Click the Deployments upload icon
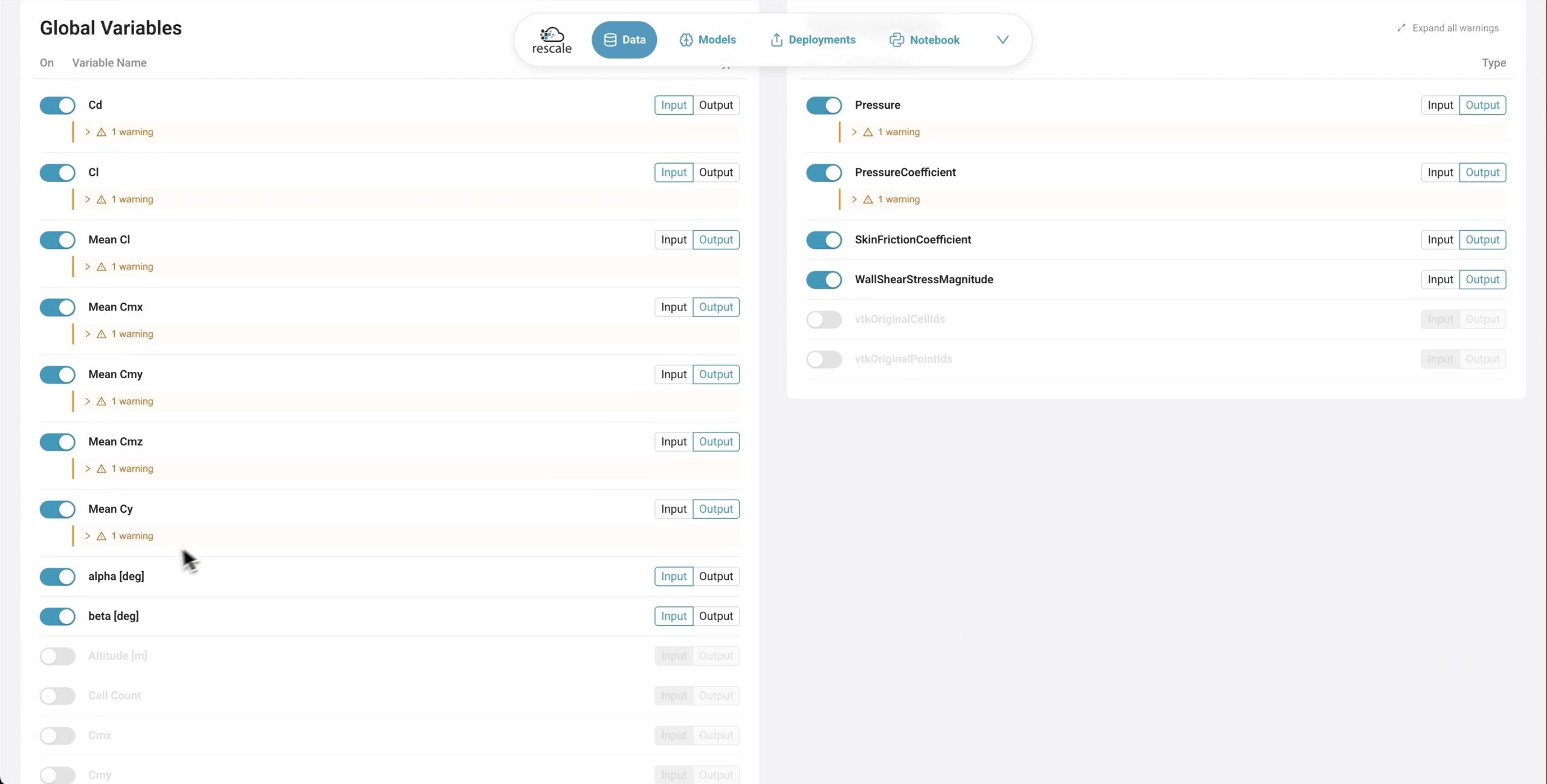1547x784 pixels. coord(777,40)
